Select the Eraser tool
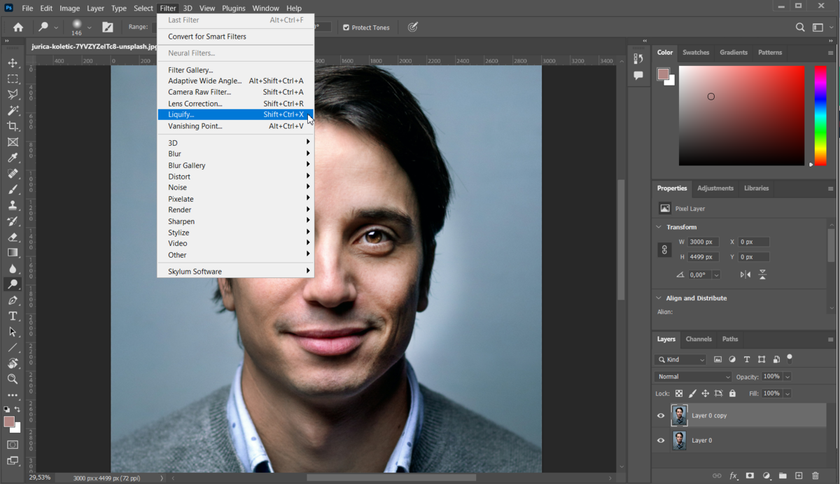Image resolution: width=840 pixels, height=484 pixels. [13, 237]
